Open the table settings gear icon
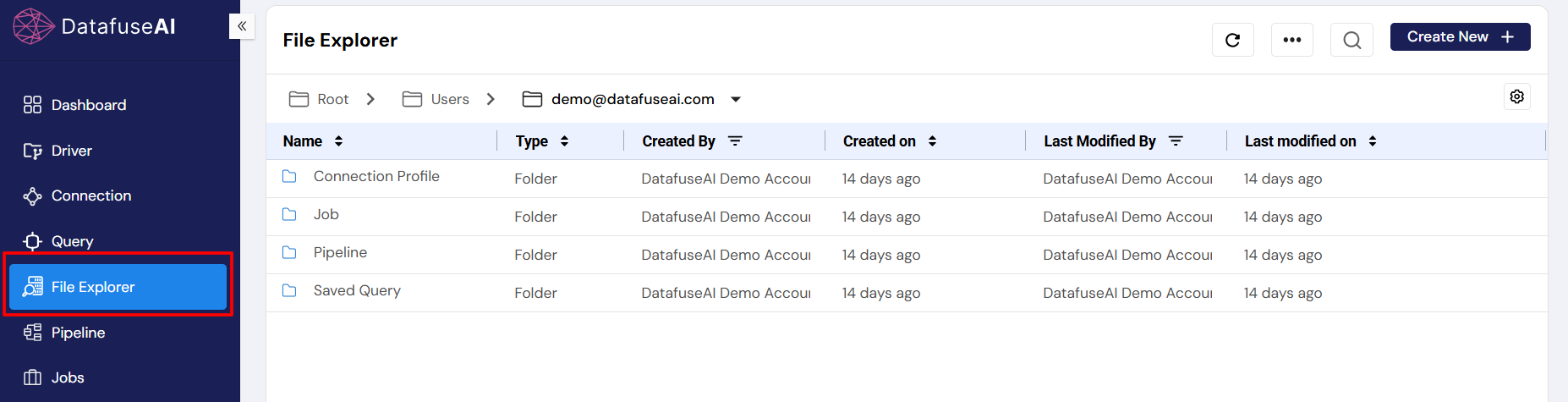 1516,96
